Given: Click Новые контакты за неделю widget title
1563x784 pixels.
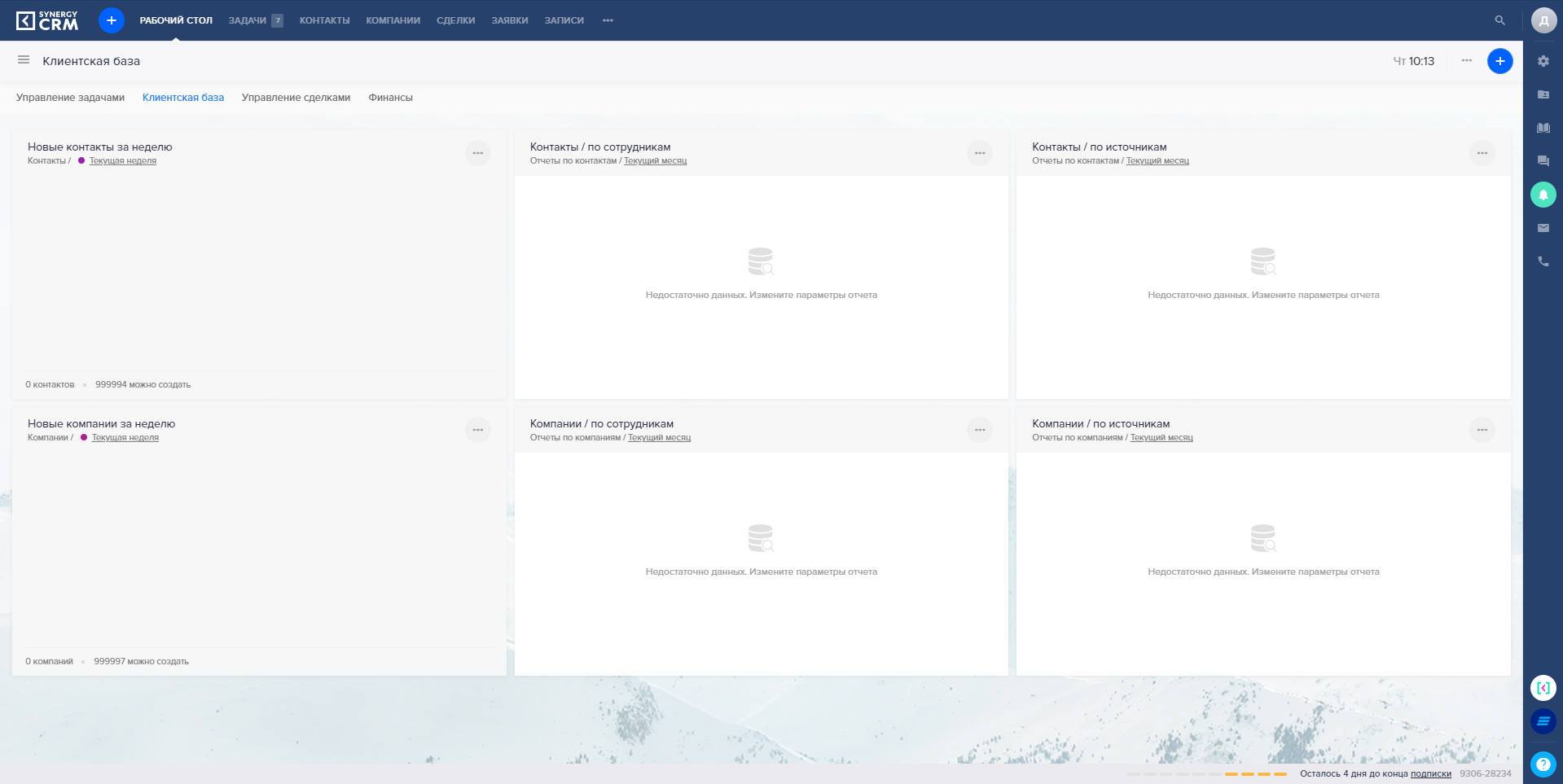Looking at the screenshot, I should point(100,147).
